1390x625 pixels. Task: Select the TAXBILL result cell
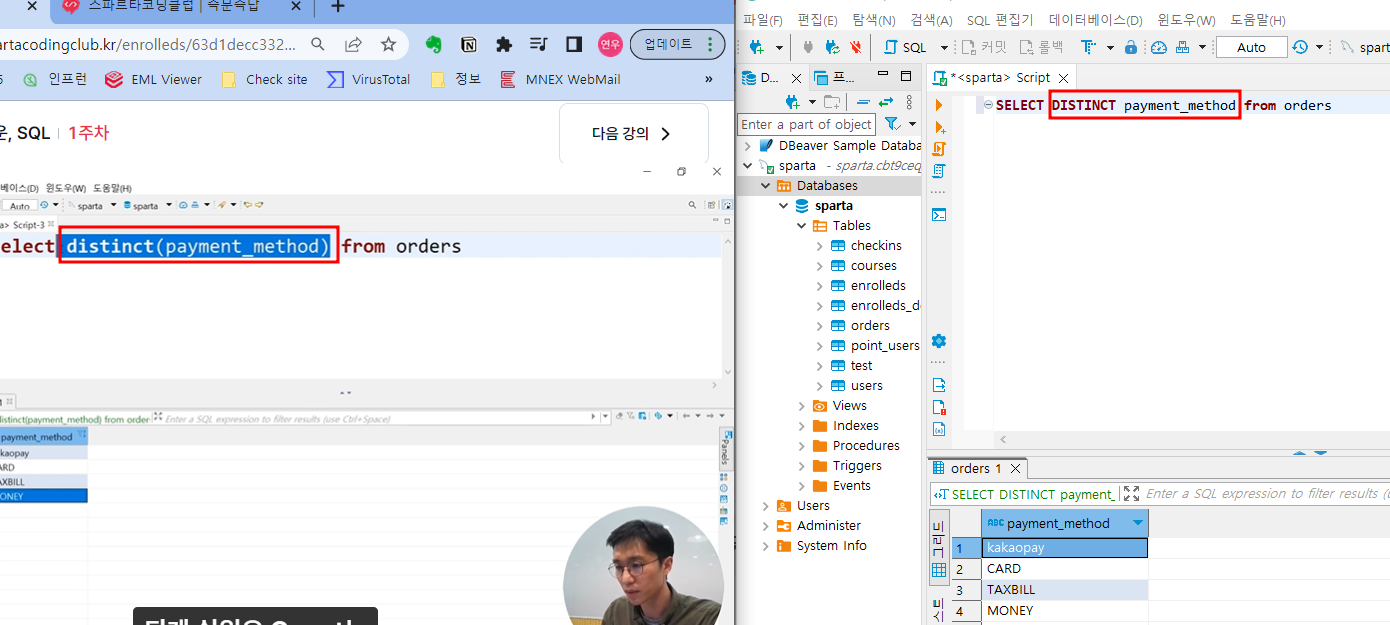(1064, 590)
